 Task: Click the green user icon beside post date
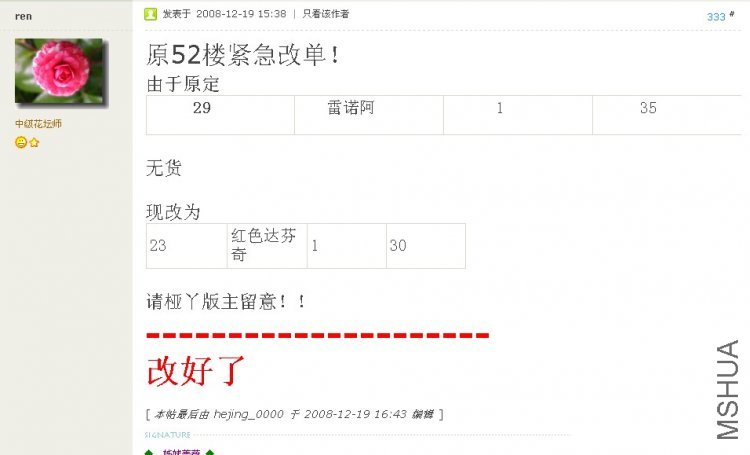tap(150, 14)
